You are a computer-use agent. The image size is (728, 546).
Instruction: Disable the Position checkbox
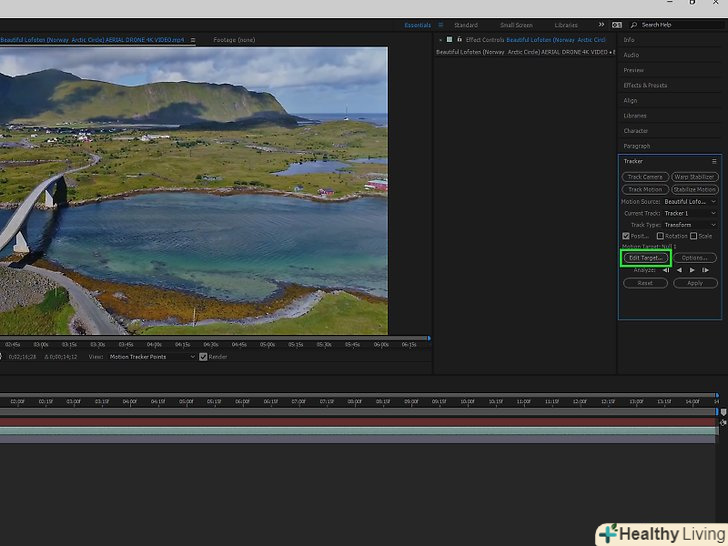click(626, 236)
